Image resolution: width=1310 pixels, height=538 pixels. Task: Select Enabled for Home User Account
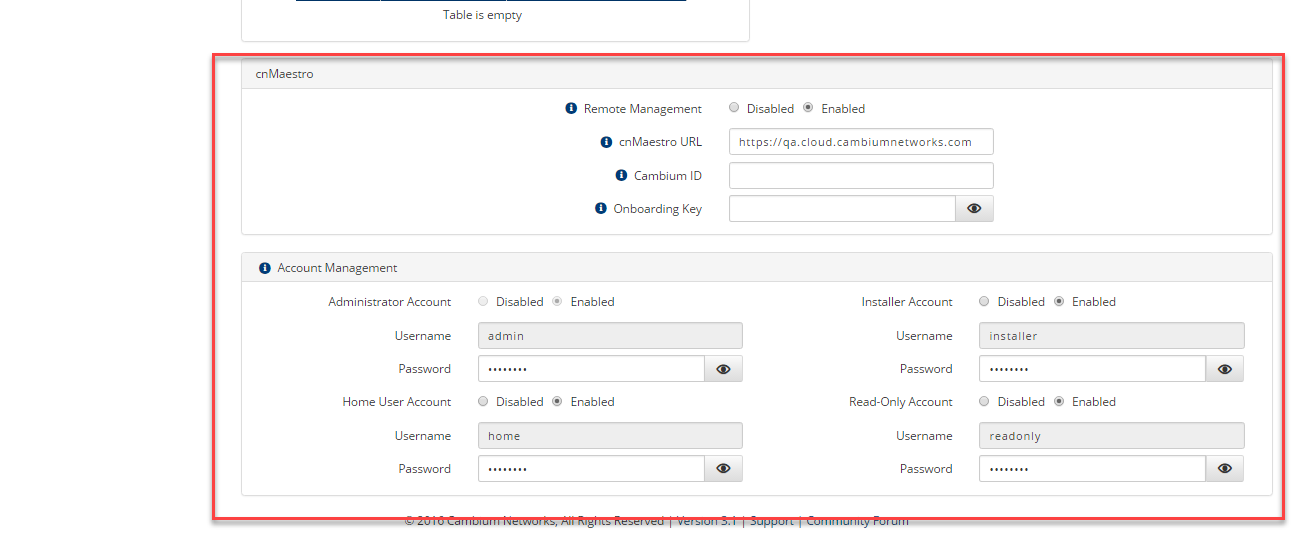click(x=557, y=401)
